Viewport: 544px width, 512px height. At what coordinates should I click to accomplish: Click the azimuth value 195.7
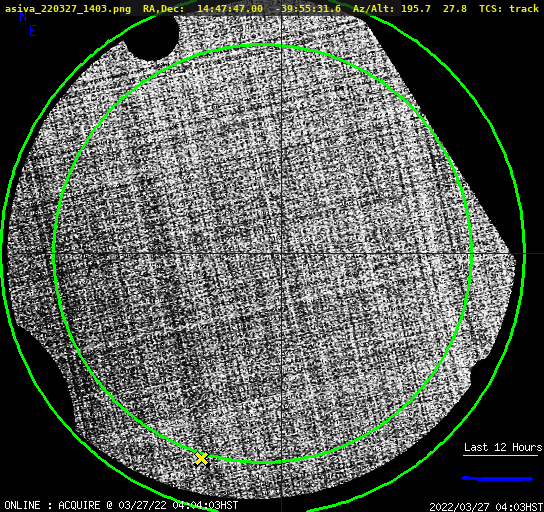click(x=416, y=9)
